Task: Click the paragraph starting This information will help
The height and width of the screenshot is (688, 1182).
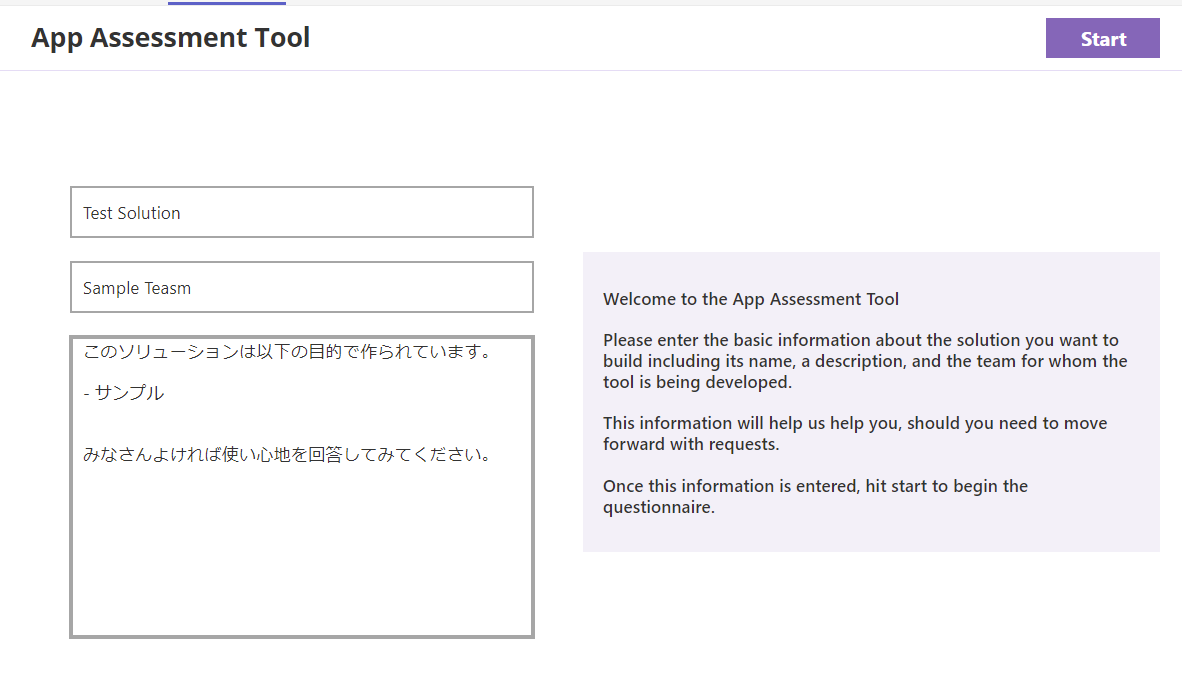Action: pos(855,433)
